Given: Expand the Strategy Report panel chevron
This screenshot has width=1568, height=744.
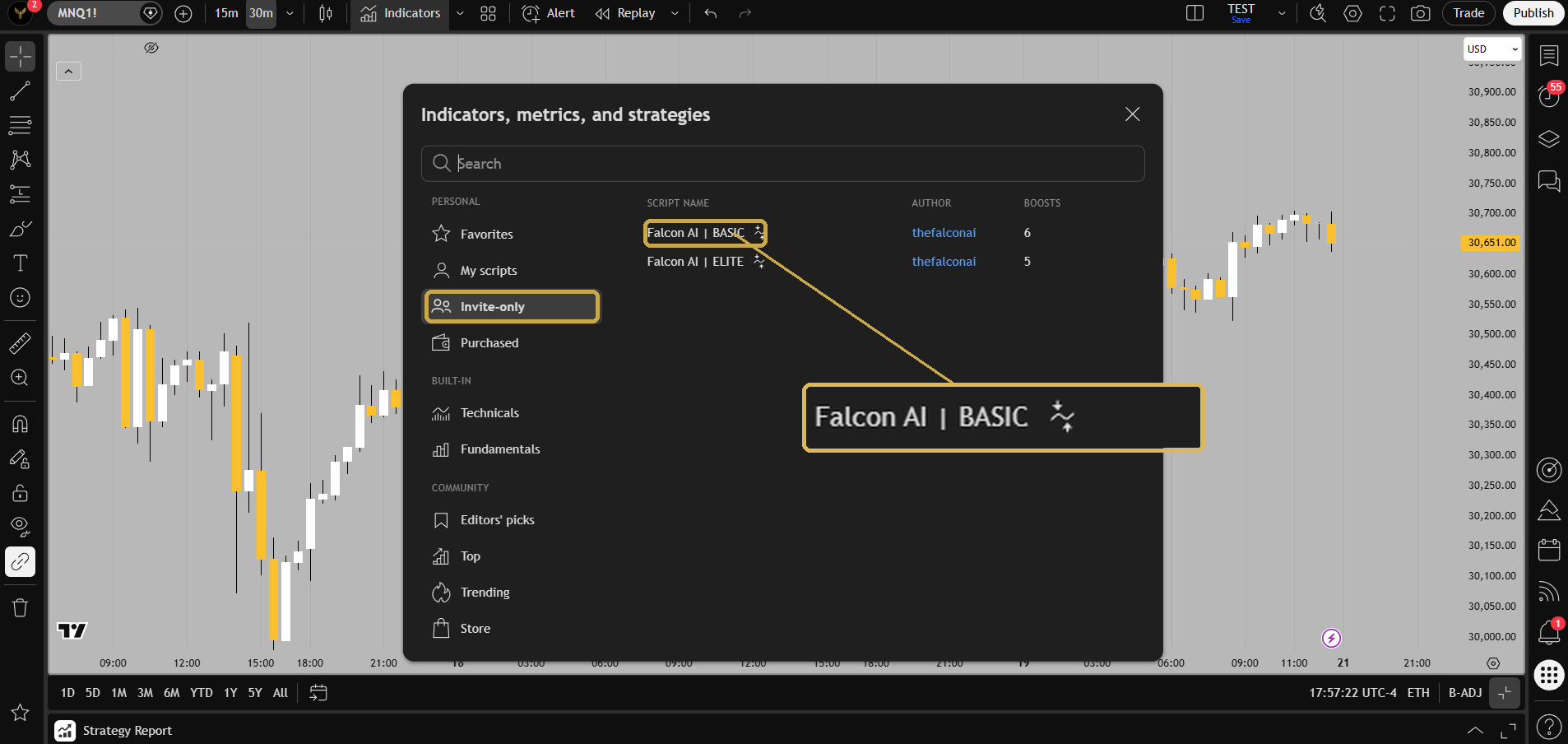Looking at the screenshot, I should pos(1476,730).
